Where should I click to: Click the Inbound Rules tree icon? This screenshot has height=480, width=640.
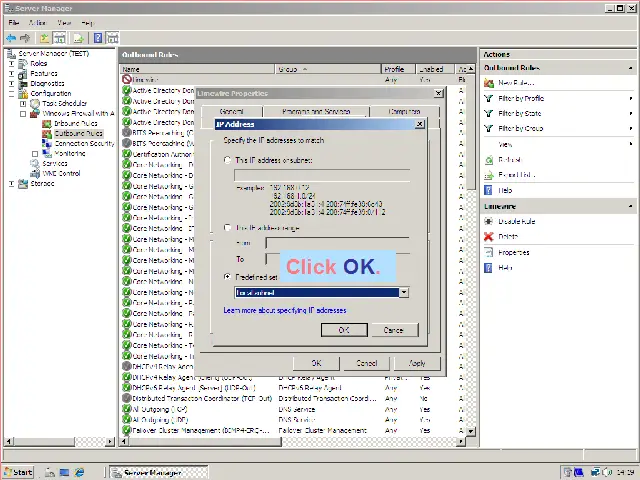click(47, 124)
